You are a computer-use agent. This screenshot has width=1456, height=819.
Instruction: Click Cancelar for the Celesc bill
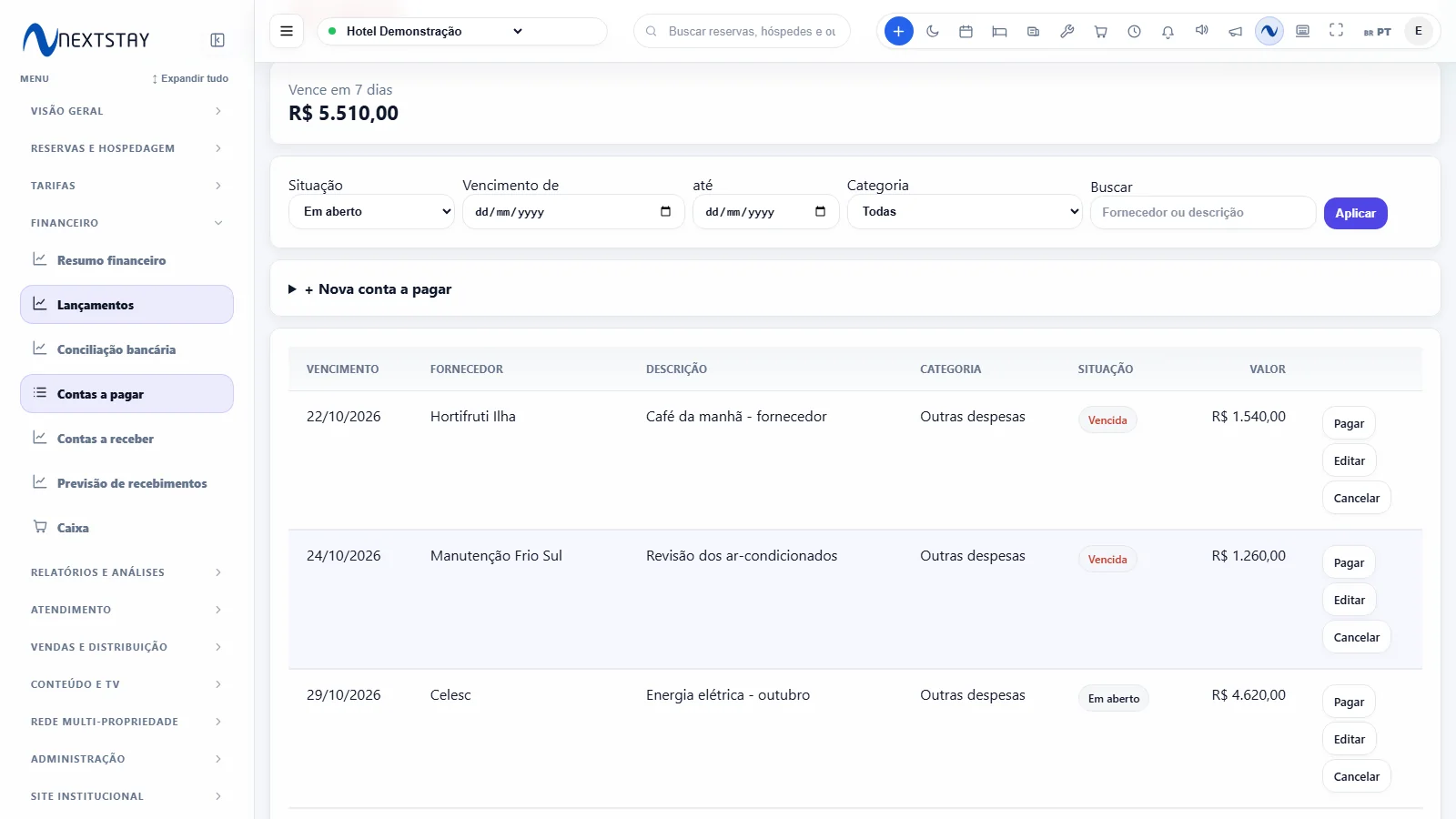1356,777
